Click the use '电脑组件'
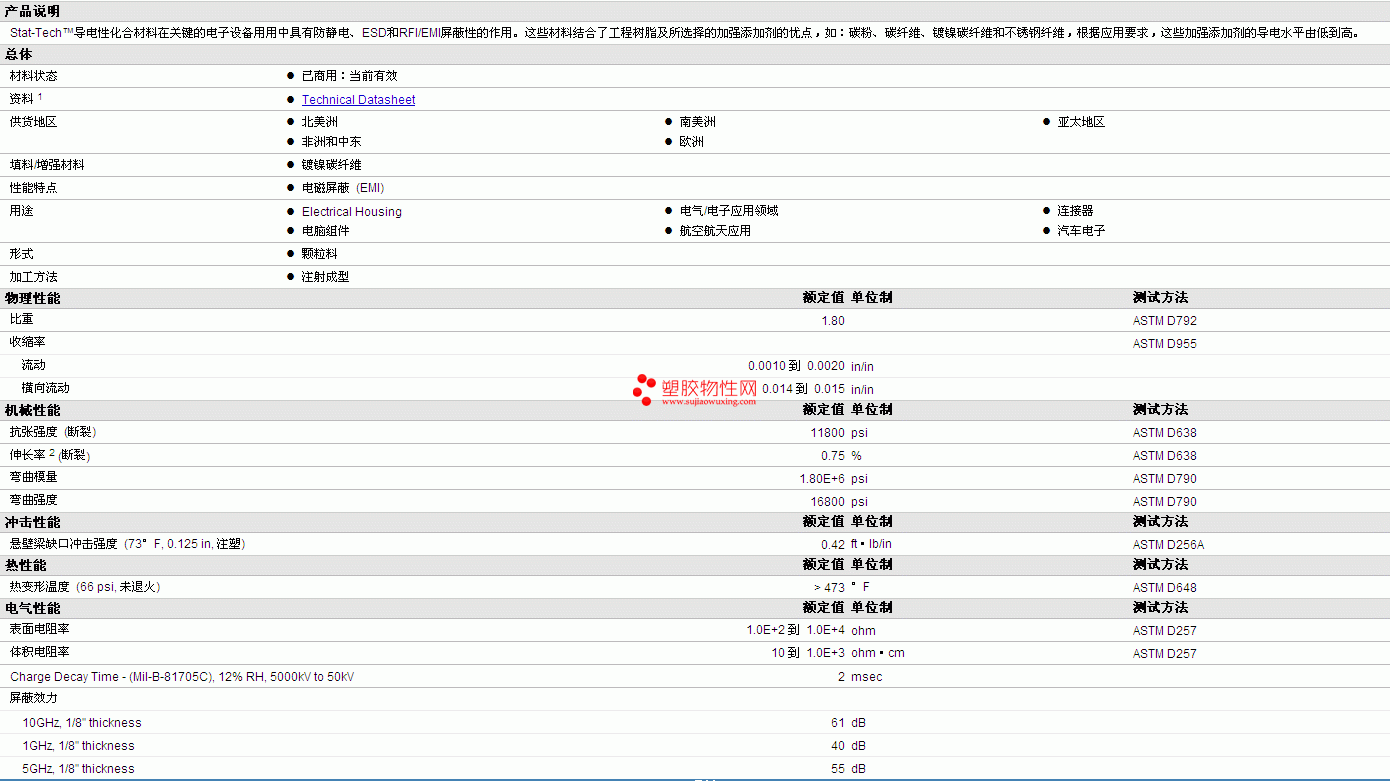The height and width of the screenshot is (781, 1390). 326,231
